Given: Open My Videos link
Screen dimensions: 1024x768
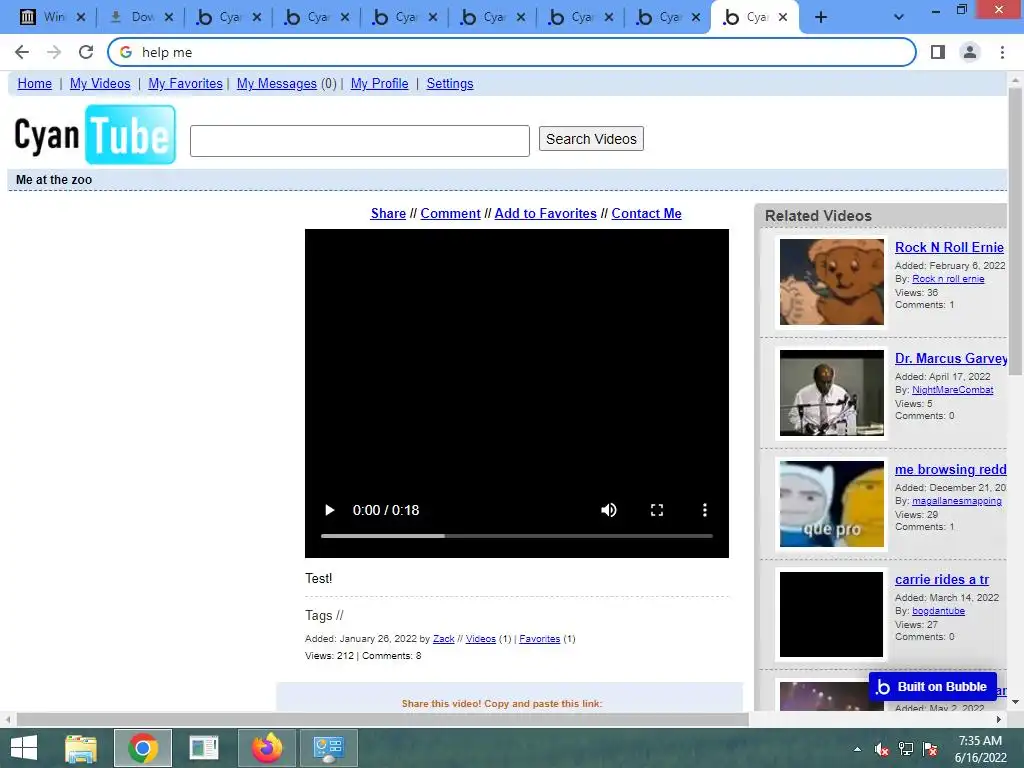Looking at the screenshot, I should [x=100, y=84].
